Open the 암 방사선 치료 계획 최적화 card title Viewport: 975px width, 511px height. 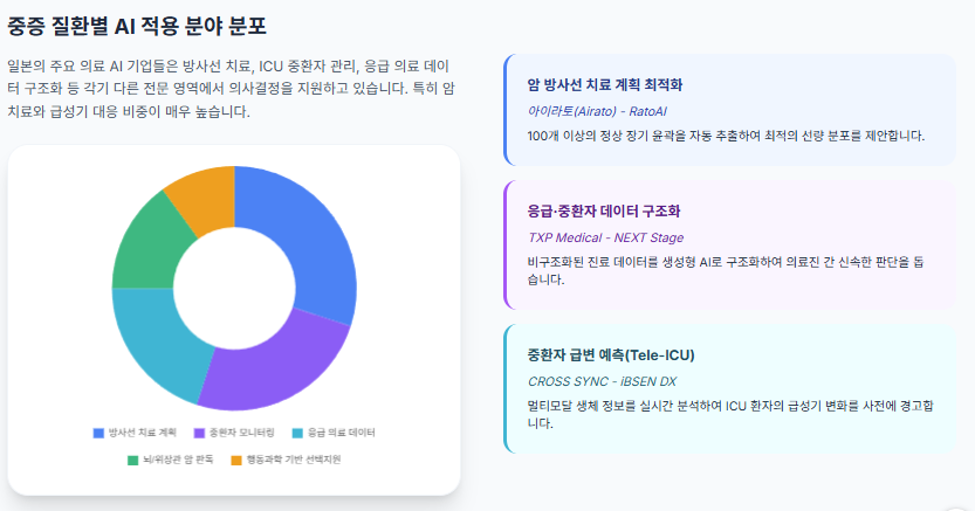tap(604, 85)
